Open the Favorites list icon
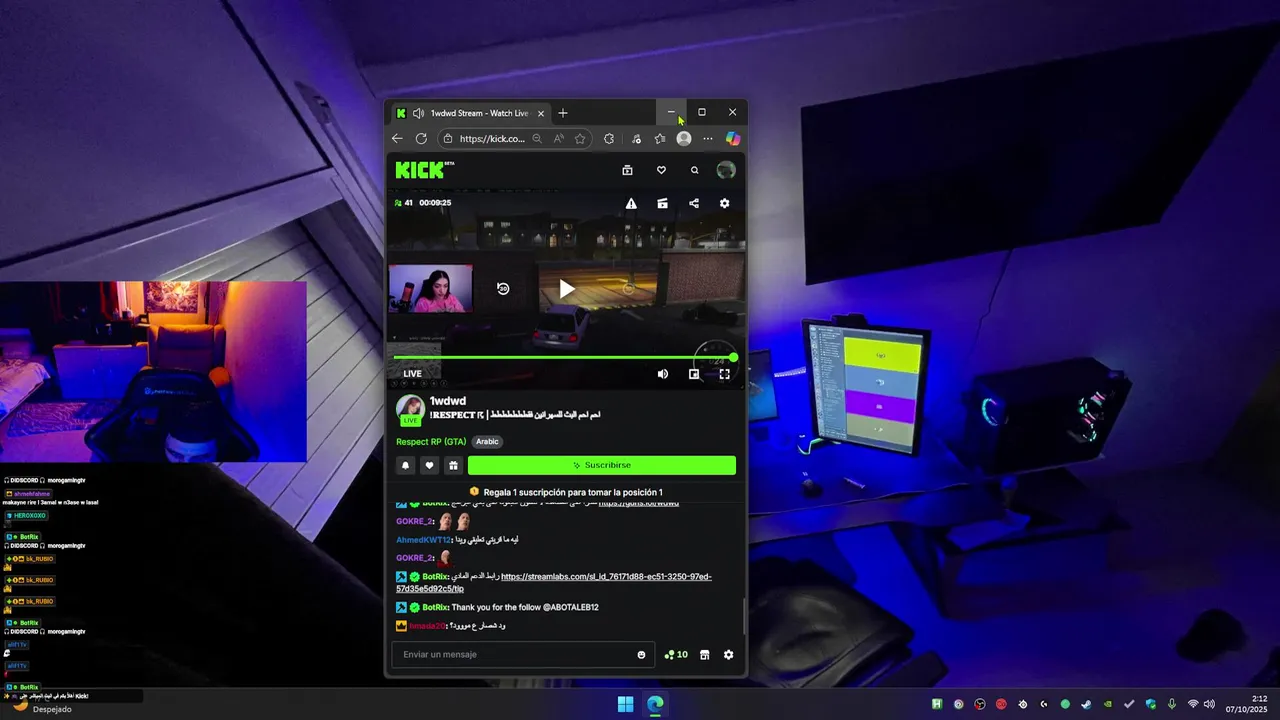The width and height of the screenshot is (1280, 720). click(660, 139)
